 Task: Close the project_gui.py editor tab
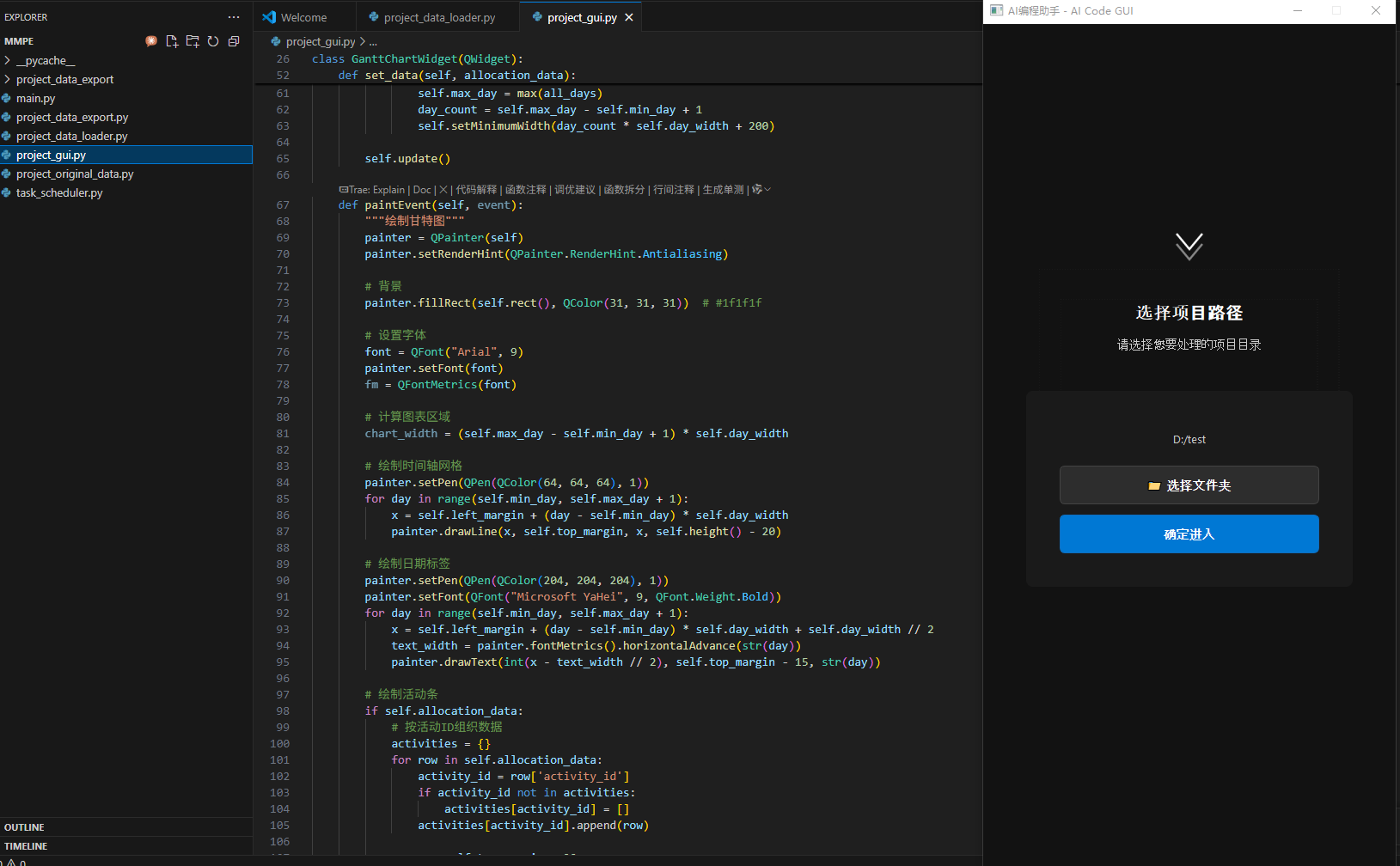pos(629,17)
